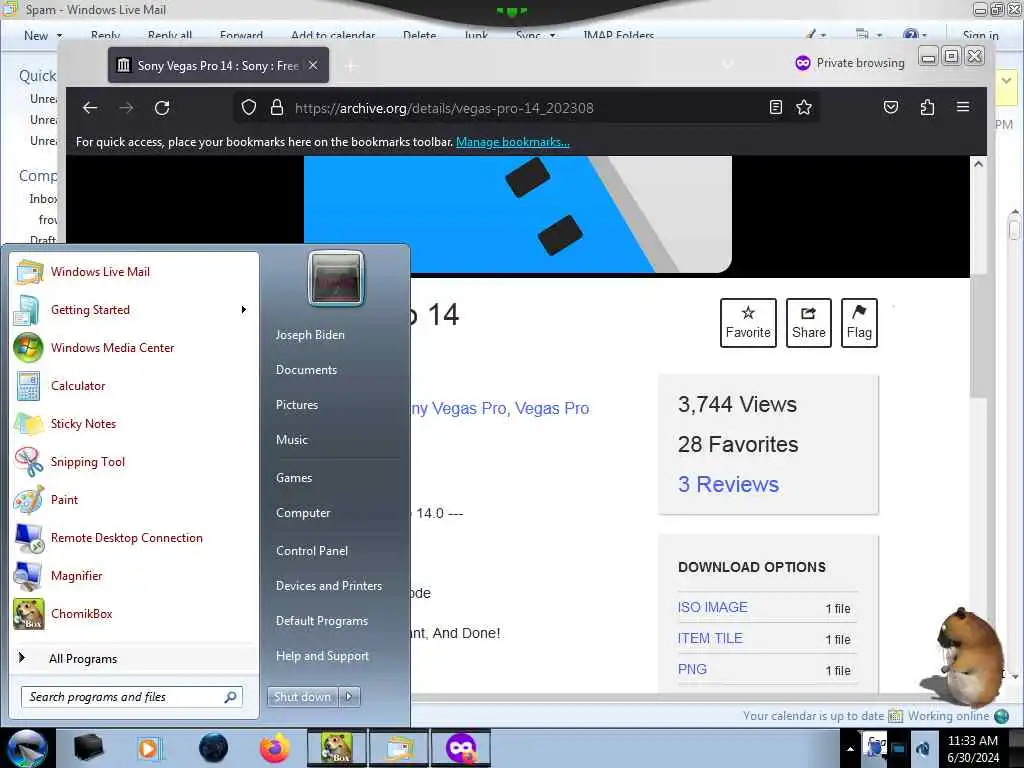Image resolution: width=1024 pixels, height=768 pixels.
Task: Switch to Firefox private browsing taskbar button
Action: [x=461, y=748]
